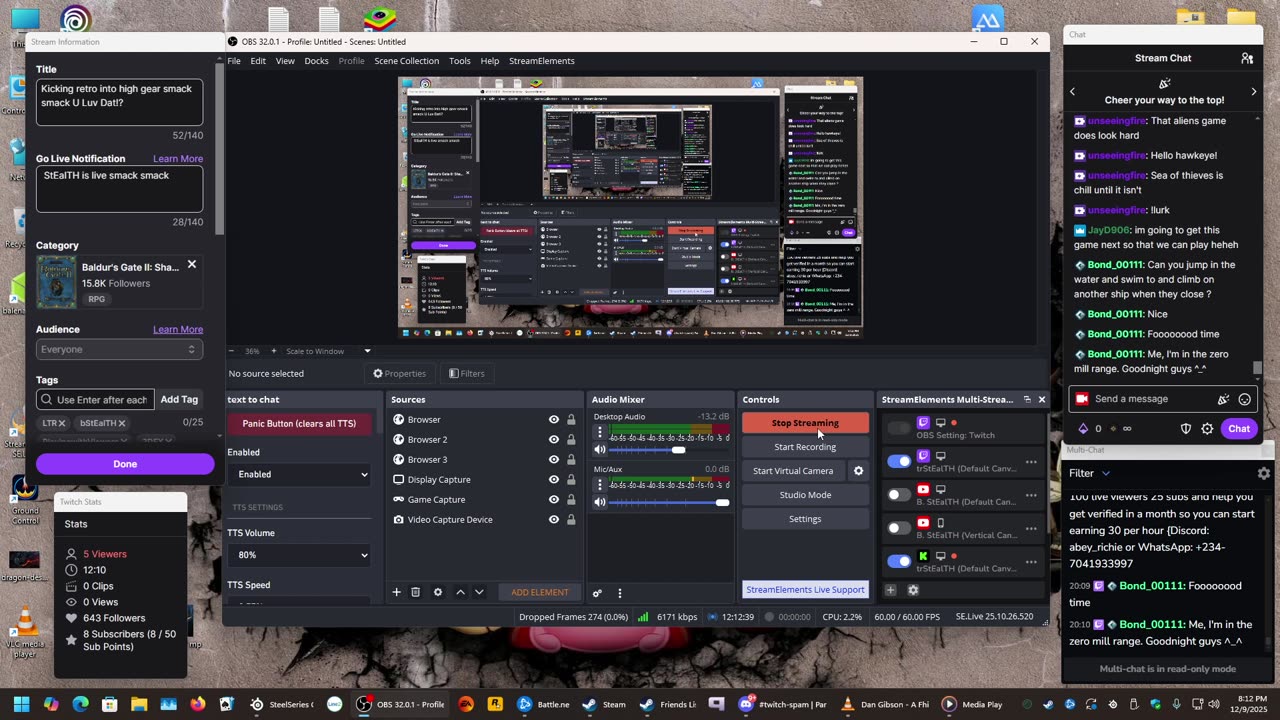Screen dimensions: 1280x720
Task: Open the Edit menu
Action: click(x=258, y=61)
